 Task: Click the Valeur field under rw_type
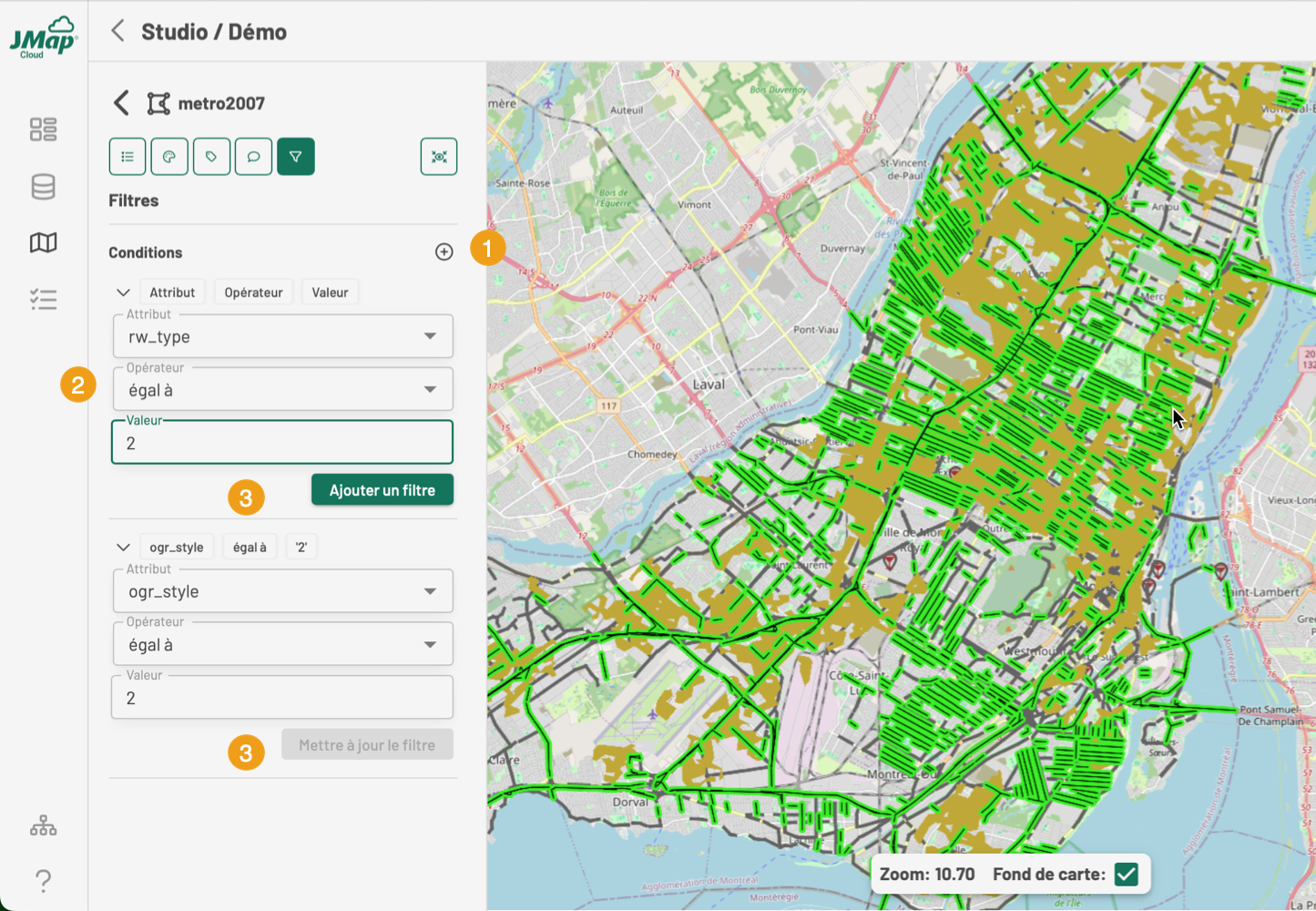(282, 444)
